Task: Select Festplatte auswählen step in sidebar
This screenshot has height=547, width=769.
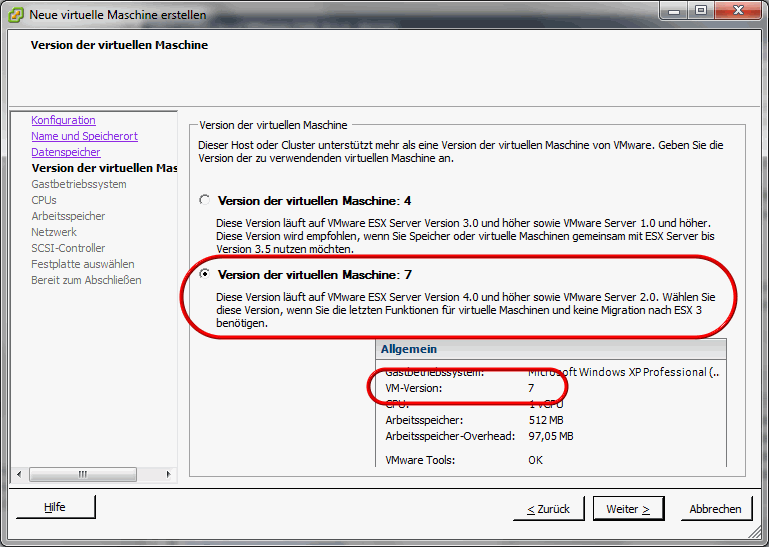Action: pos(82,264)
